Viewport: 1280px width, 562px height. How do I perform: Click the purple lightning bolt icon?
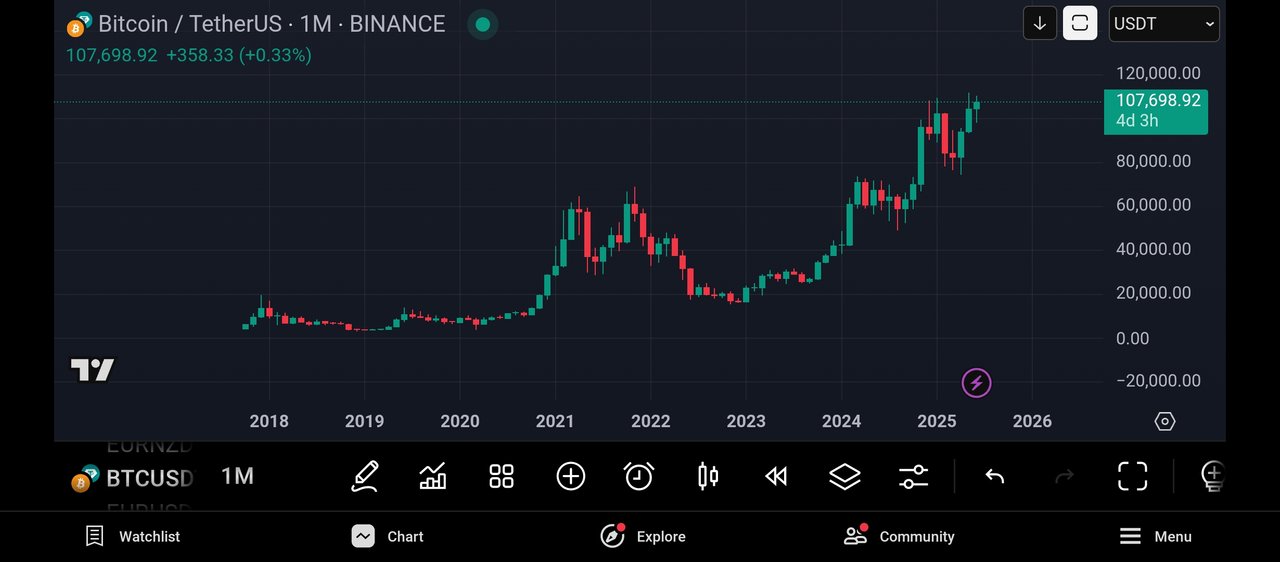pyautogui.click(x=976, y=382)
